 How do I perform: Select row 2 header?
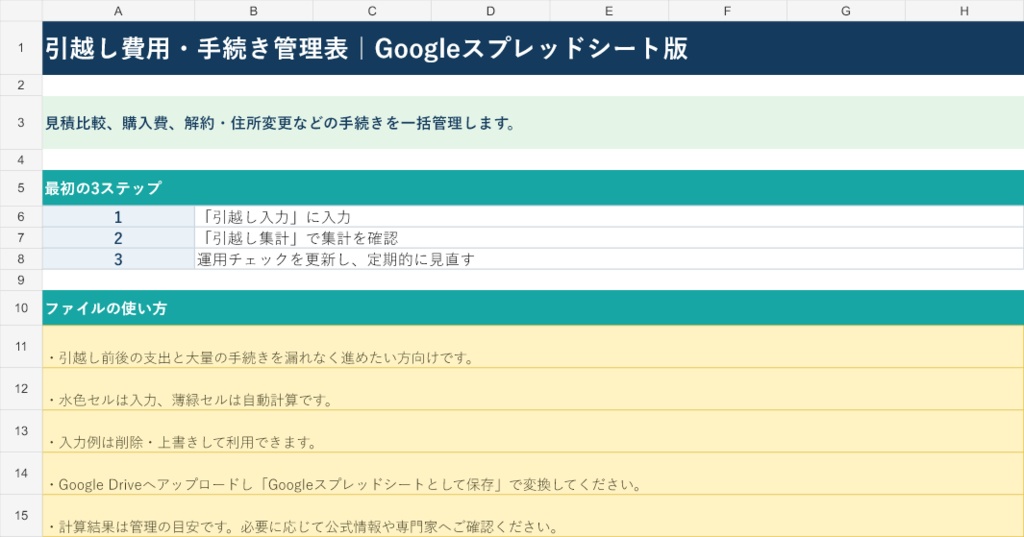tap(21, 85)
